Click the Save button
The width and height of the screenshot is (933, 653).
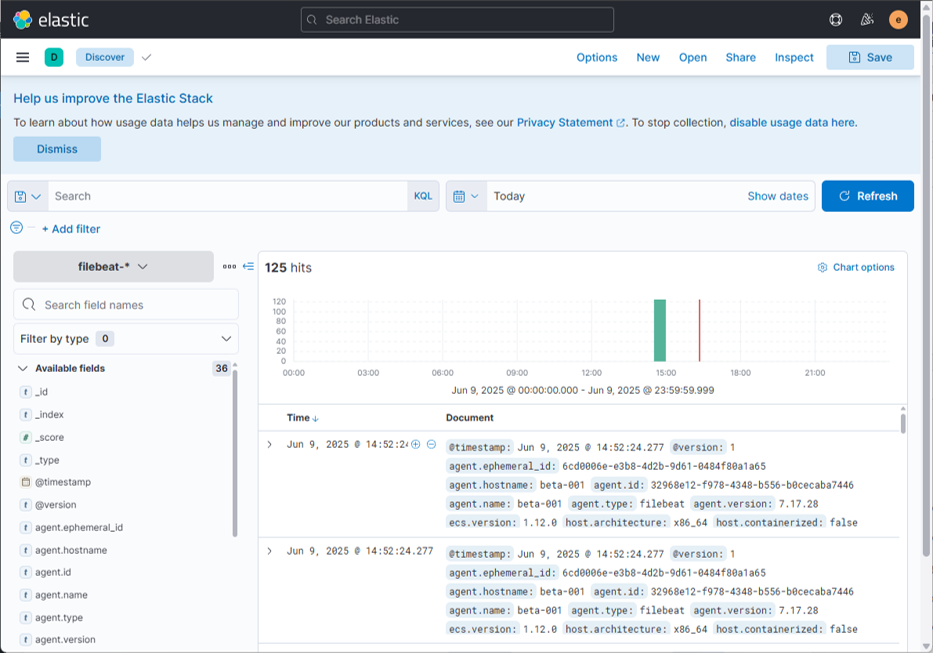(870, 57)
